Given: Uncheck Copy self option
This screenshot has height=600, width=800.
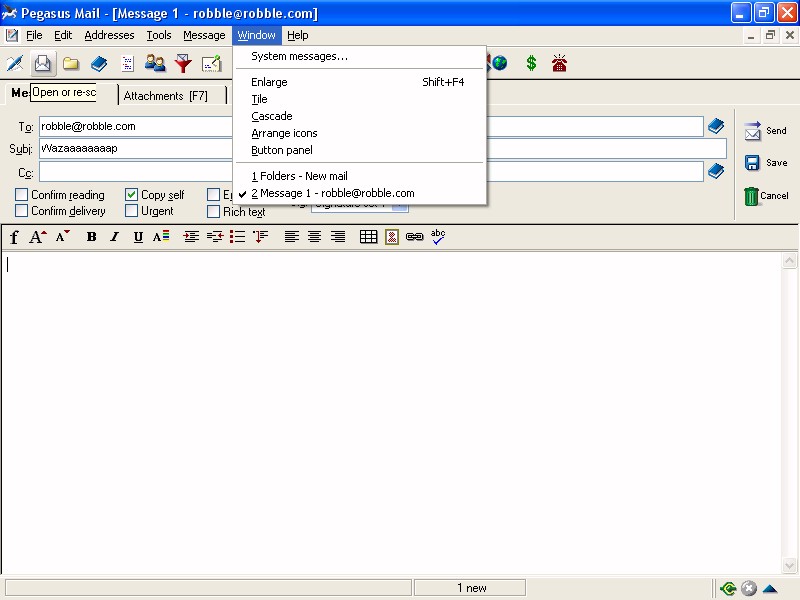Looking at the screenshot, I should click(x=131, y=194).
